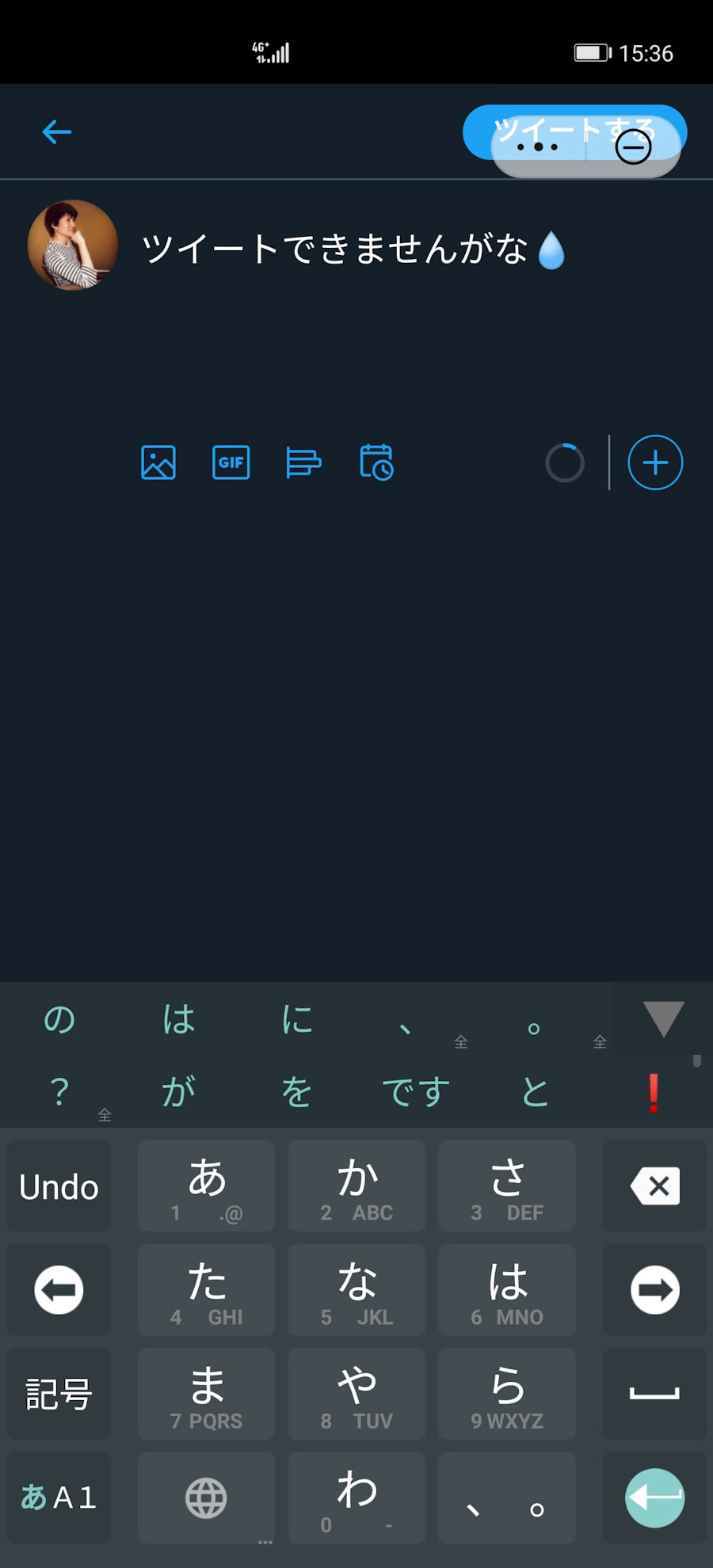
Task: Open the schedule tweet icon
Action: [376, 462]
